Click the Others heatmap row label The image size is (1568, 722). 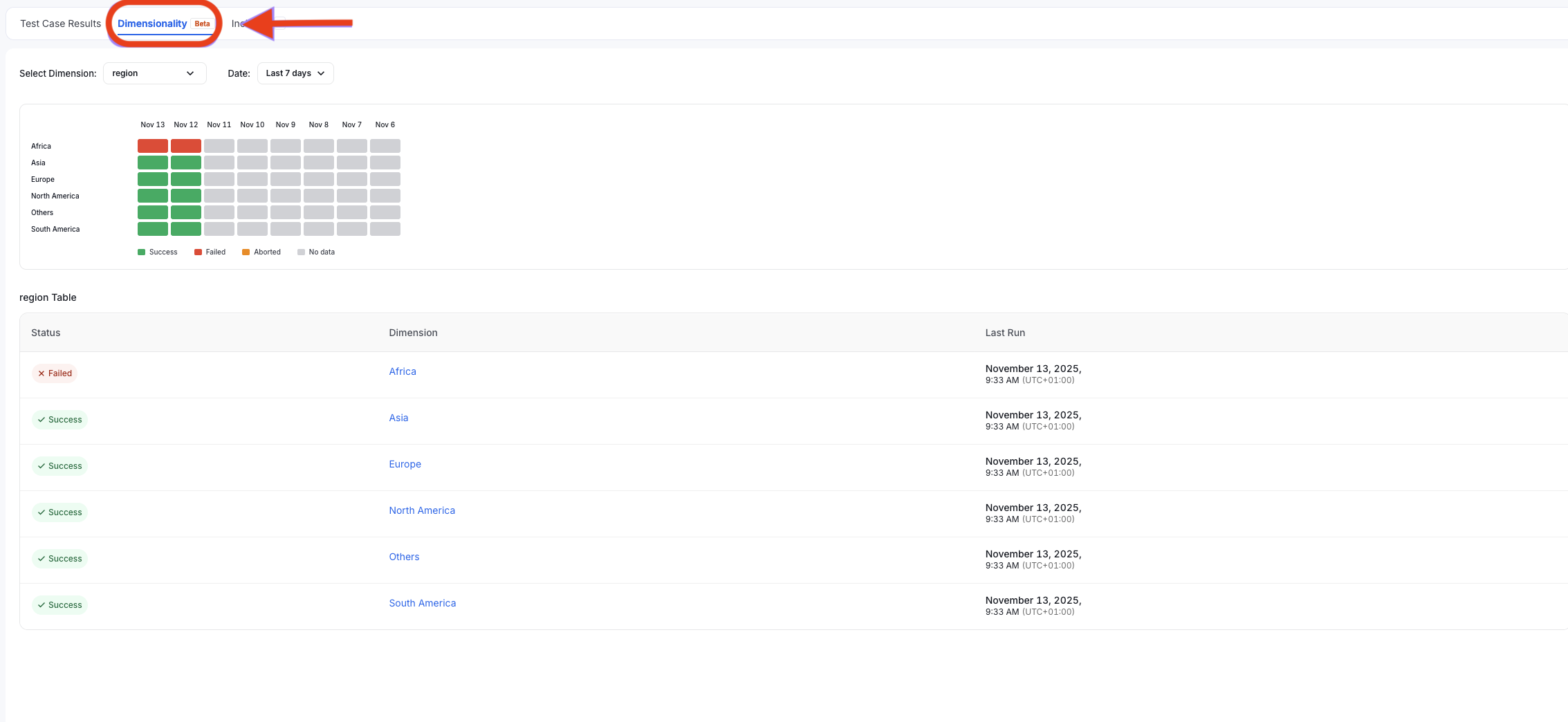pos(42,213)
